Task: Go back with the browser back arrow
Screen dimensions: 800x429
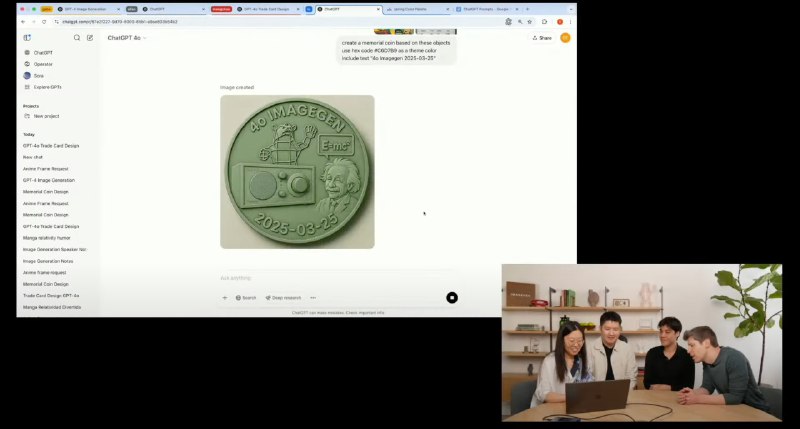Action: coord(23,22)
